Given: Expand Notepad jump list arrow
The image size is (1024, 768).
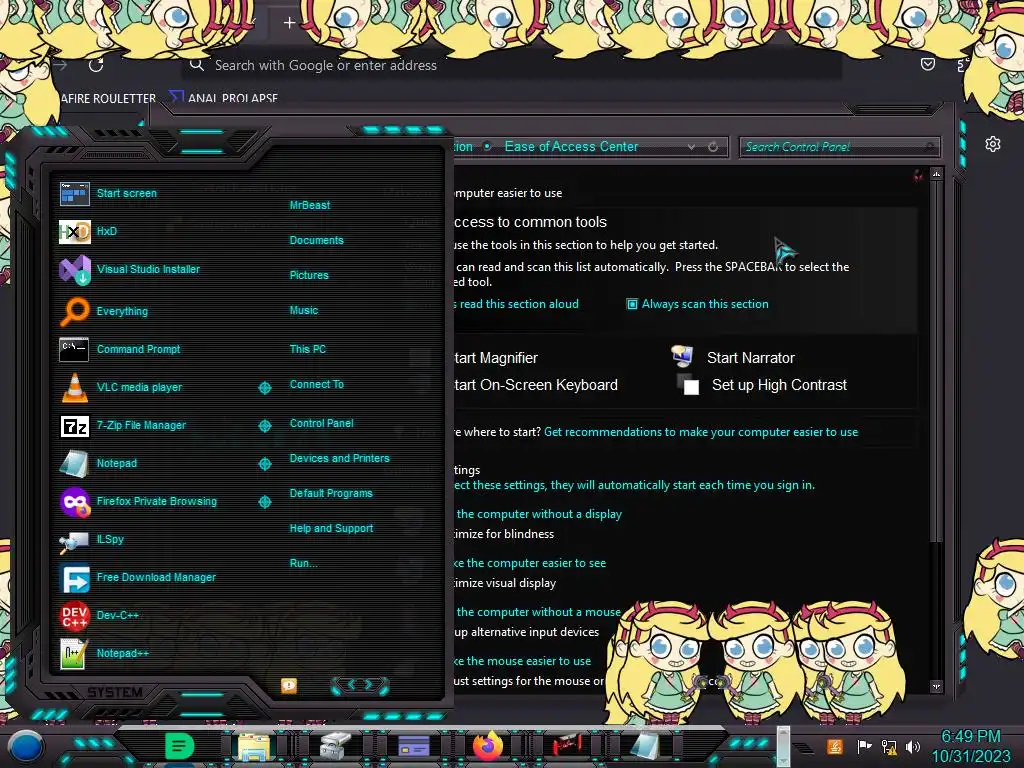Looking at the screenshot, I should pyautogui.click(x=264, y=464).
